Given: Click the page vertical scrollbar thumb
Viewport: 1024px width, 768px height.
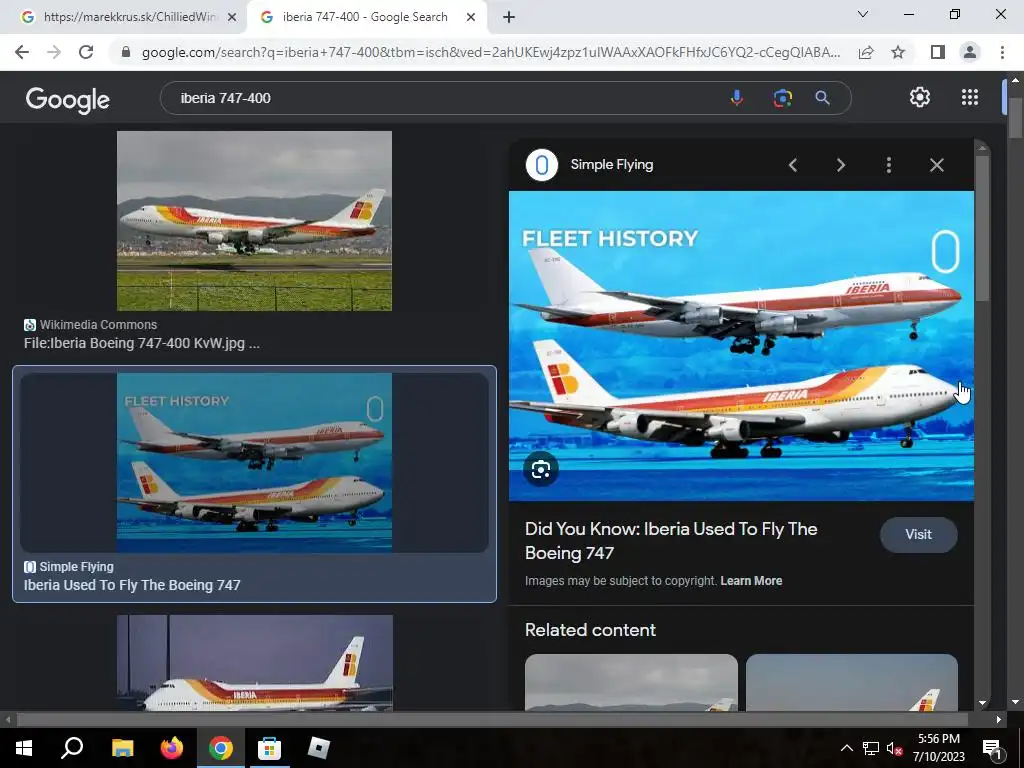Looking at the screenshot, I should [1015, 118].
